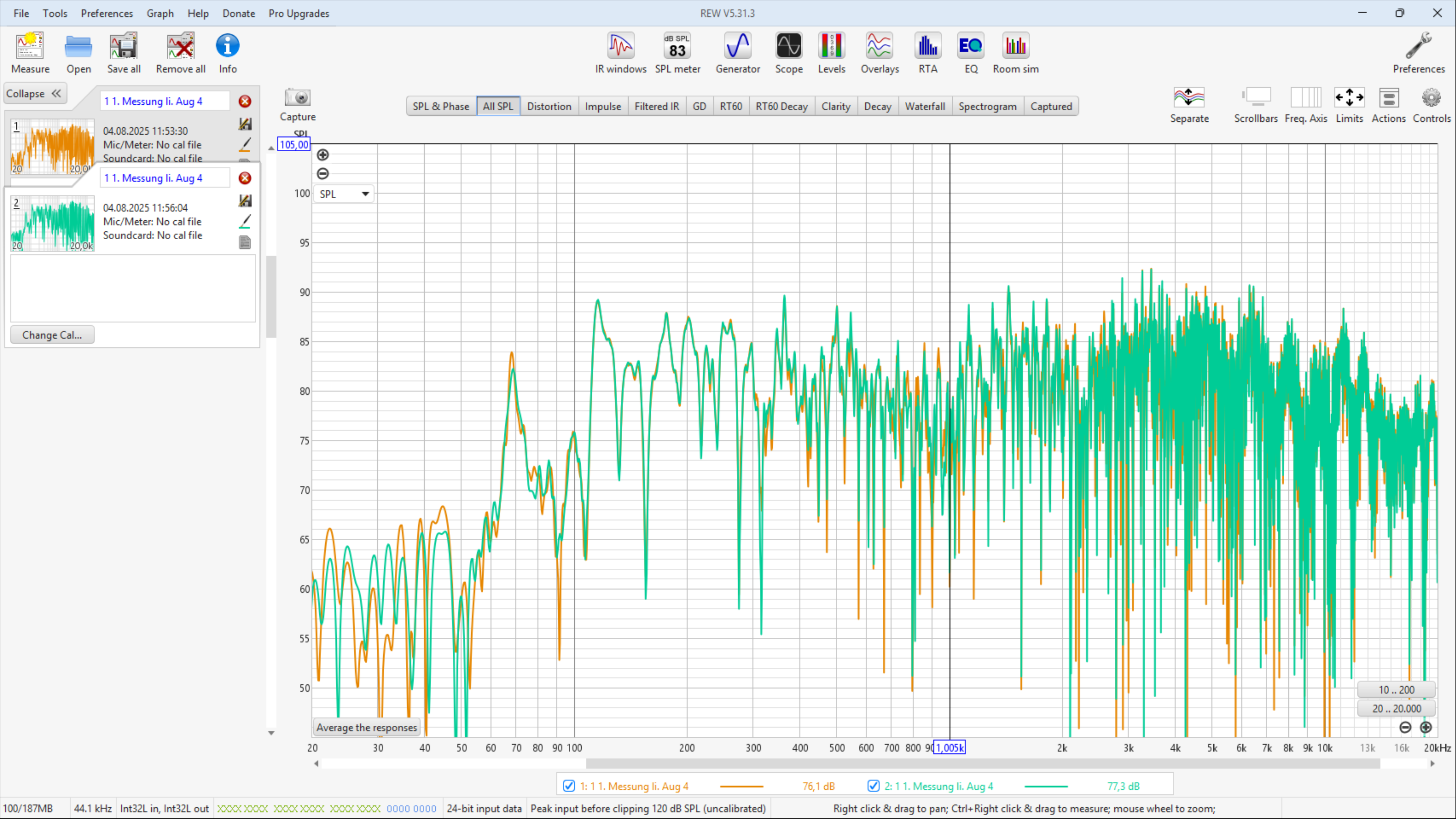The width and height of the screenshot is (1456, 819).
Task: Open the Info window
Action: pos(228,53)
